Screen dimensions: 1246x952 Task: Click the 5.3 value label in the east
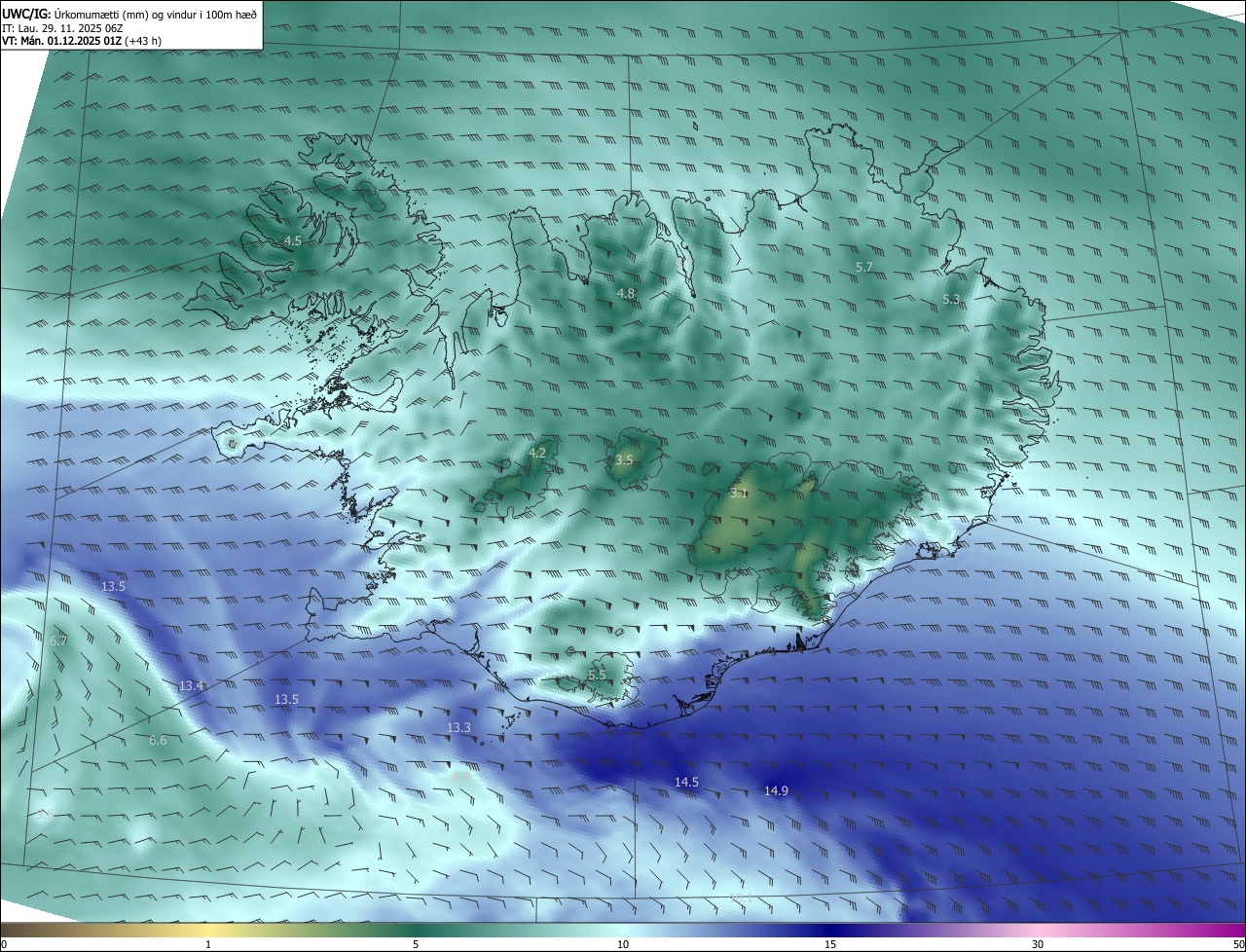click(952, 300)
